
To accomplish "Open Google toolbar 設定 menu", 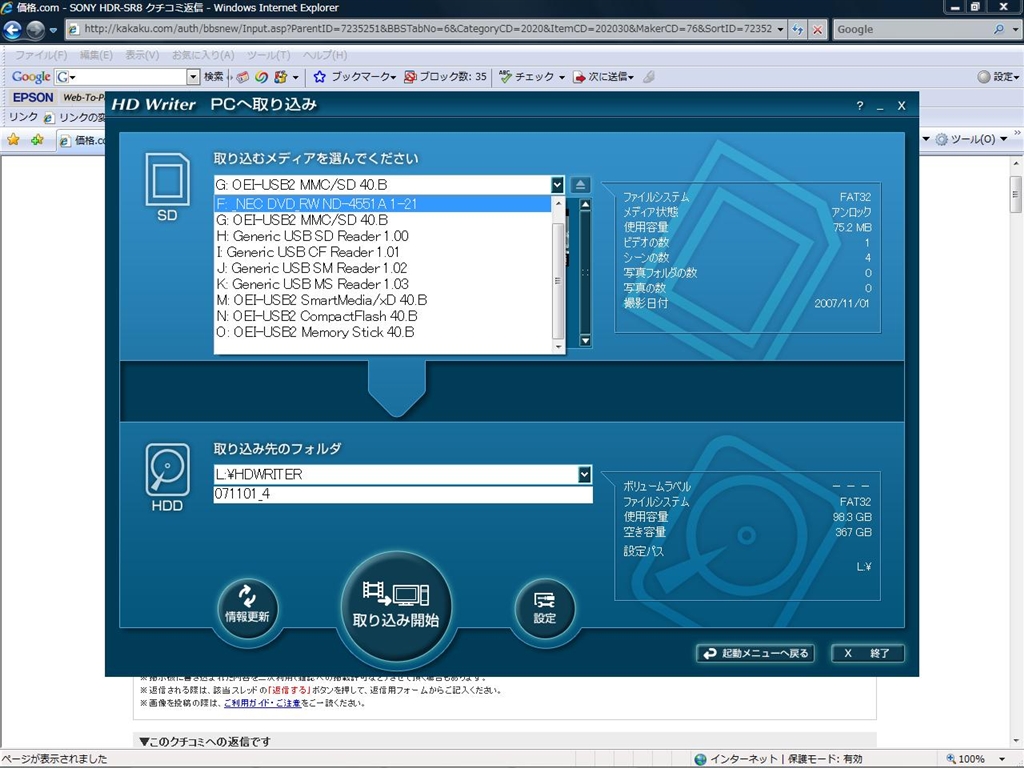I will (x=998, y=76).
